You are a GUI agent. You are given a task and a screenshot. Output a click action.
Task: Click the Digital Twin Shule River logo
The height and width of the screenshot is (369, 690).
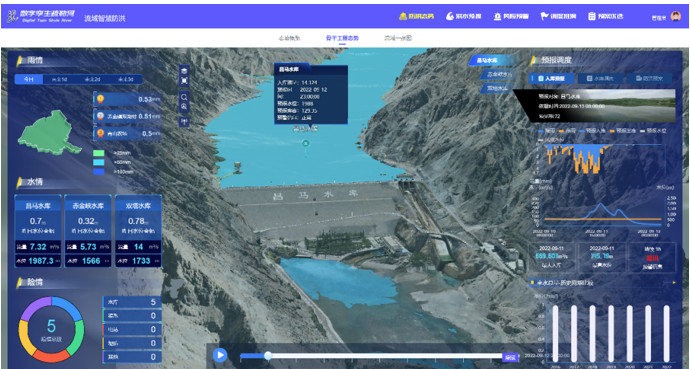tap(40, 17)
